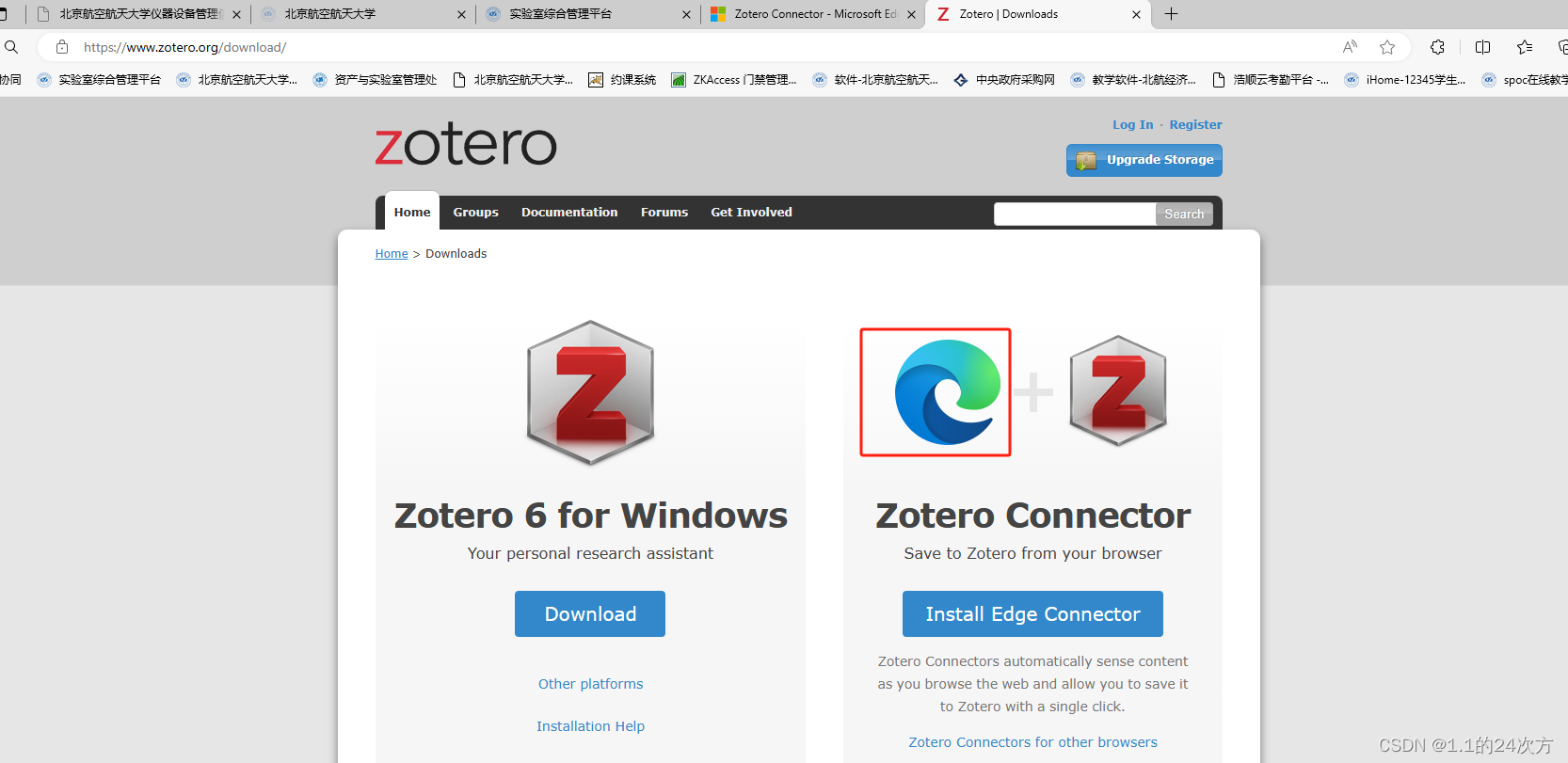This screenshot has height=763, width=1568.
Task: Click the Search button in navigation bar
Action: coord(1184,214)
